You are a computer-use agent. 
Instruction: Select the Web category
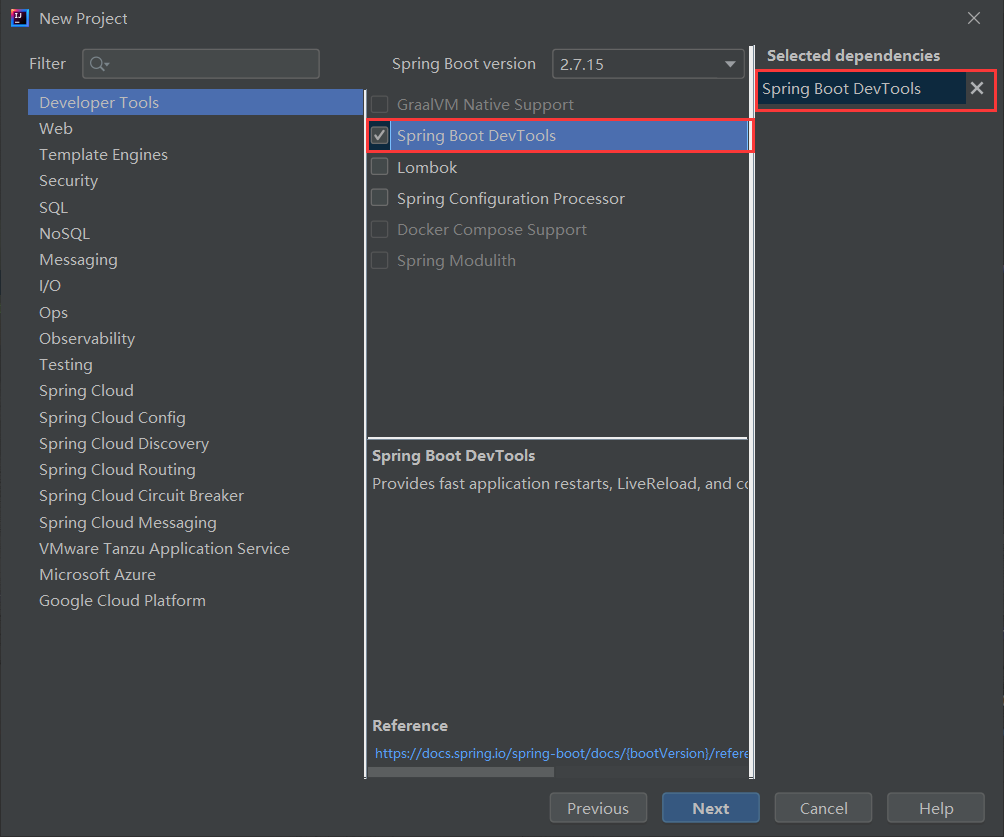[55, 128]
